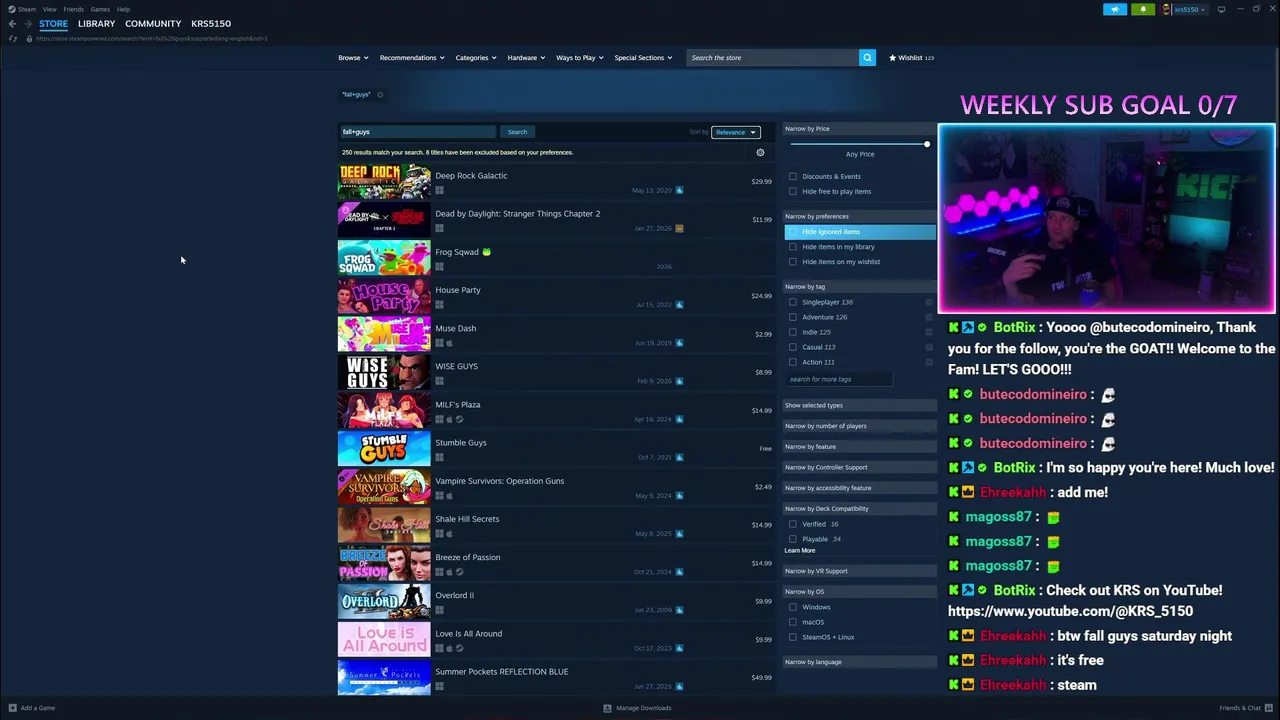The image size is (1280, 720).
Task: Click the Search button beside fall+guys
Action: point(517,132)
